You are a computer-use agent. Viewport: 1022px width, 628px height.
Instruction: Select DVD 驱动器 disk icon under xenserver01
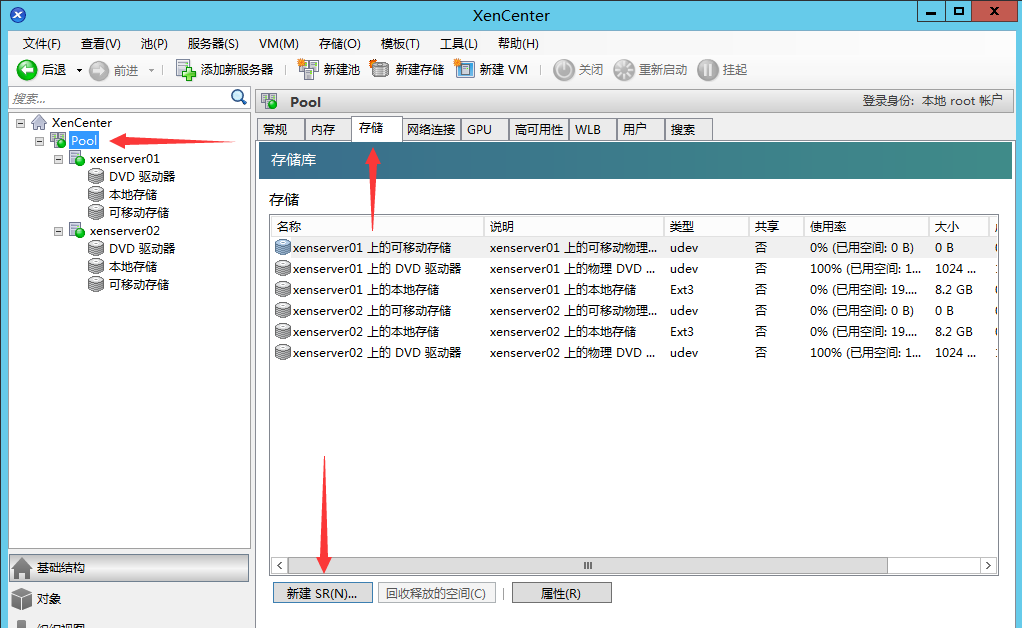click(x=96, y=176)
